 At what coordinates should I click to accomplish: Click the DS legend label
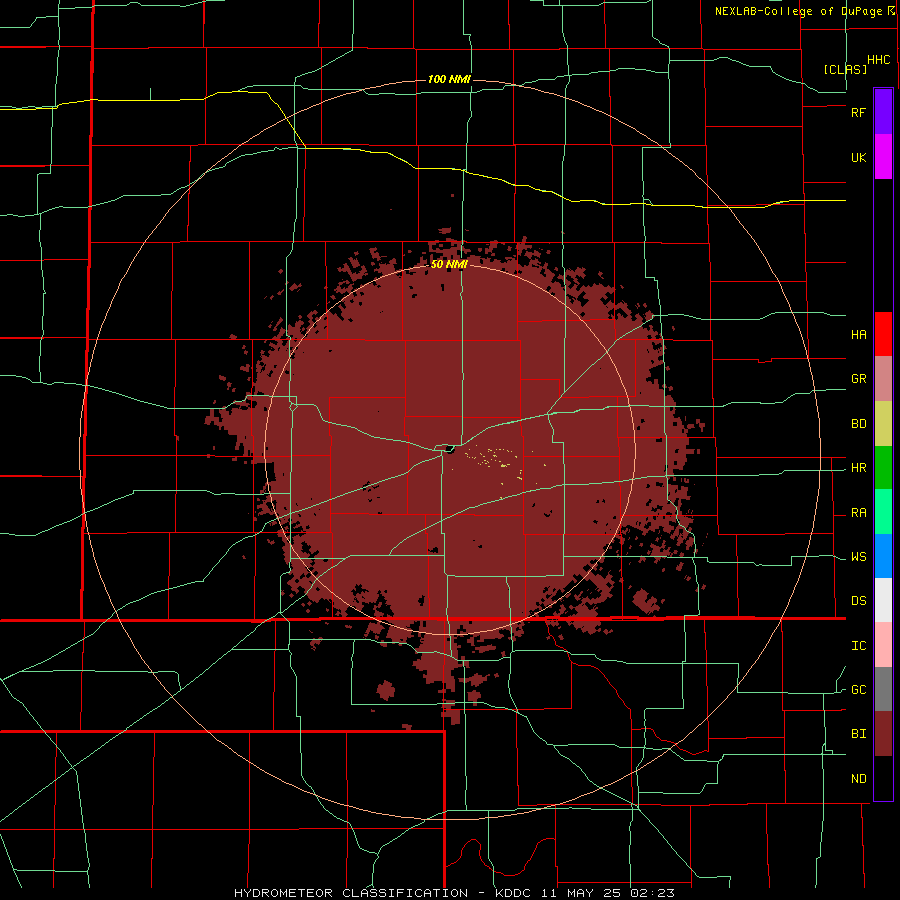pos(858,601)
